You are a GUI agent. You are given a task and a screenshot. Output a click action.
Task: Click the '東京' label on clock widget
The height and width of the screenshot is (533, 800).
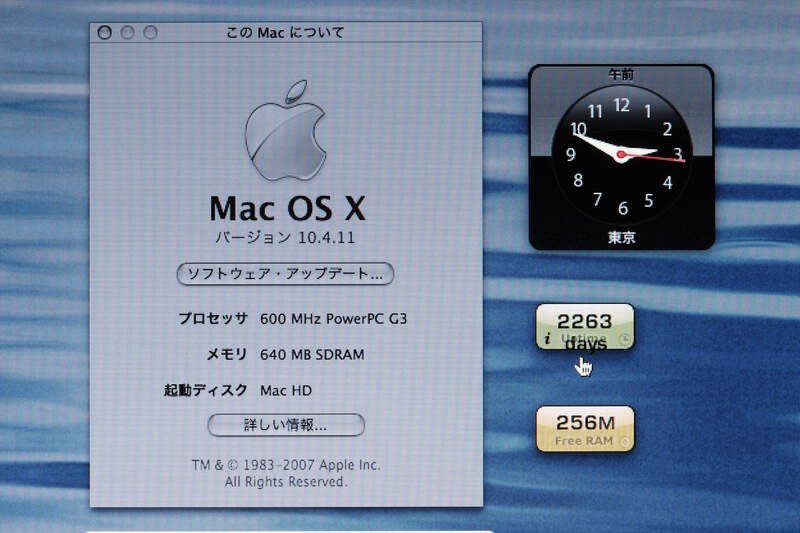[621, 237]
